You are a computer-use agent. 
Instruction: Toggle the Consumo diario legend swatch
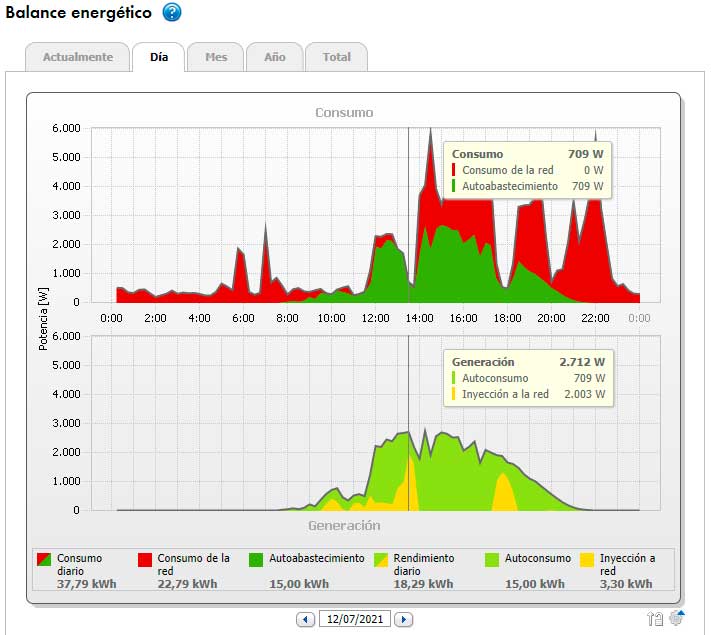(x=44, y=559)
